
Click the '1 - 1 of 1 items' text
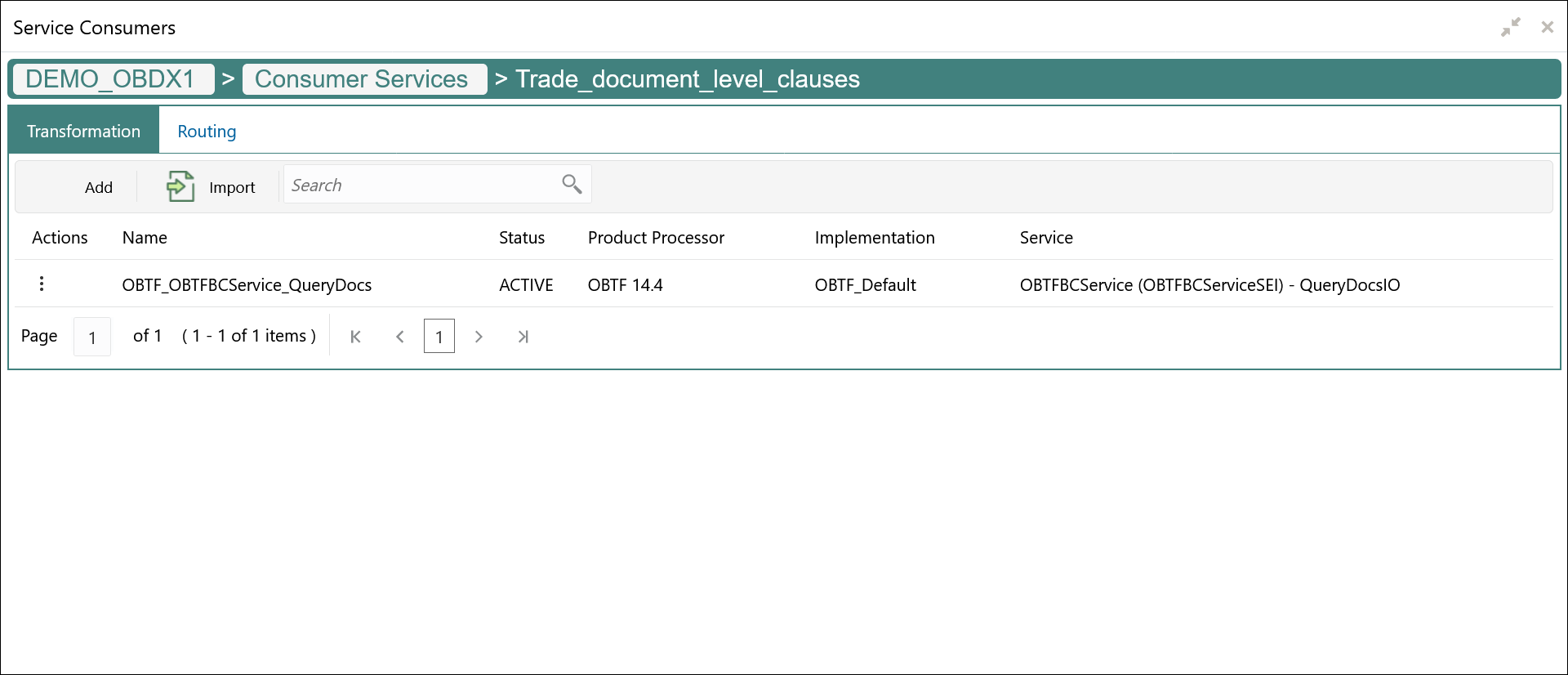coord(249,336)
